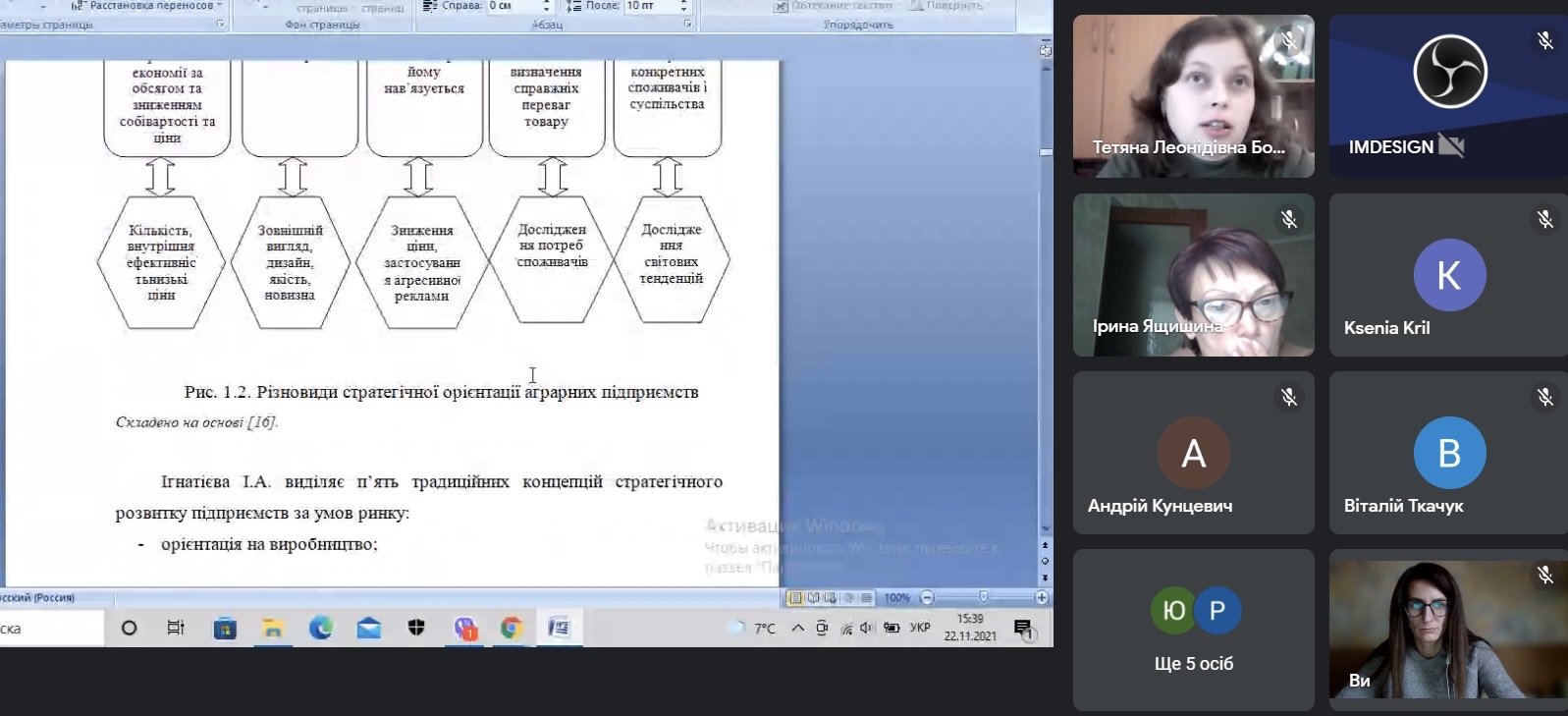Image resolution: width=1568 pixels, height=716 pixels.
Task: Open the Microsoft Word taskbar icon
Action: click(559, 628)
